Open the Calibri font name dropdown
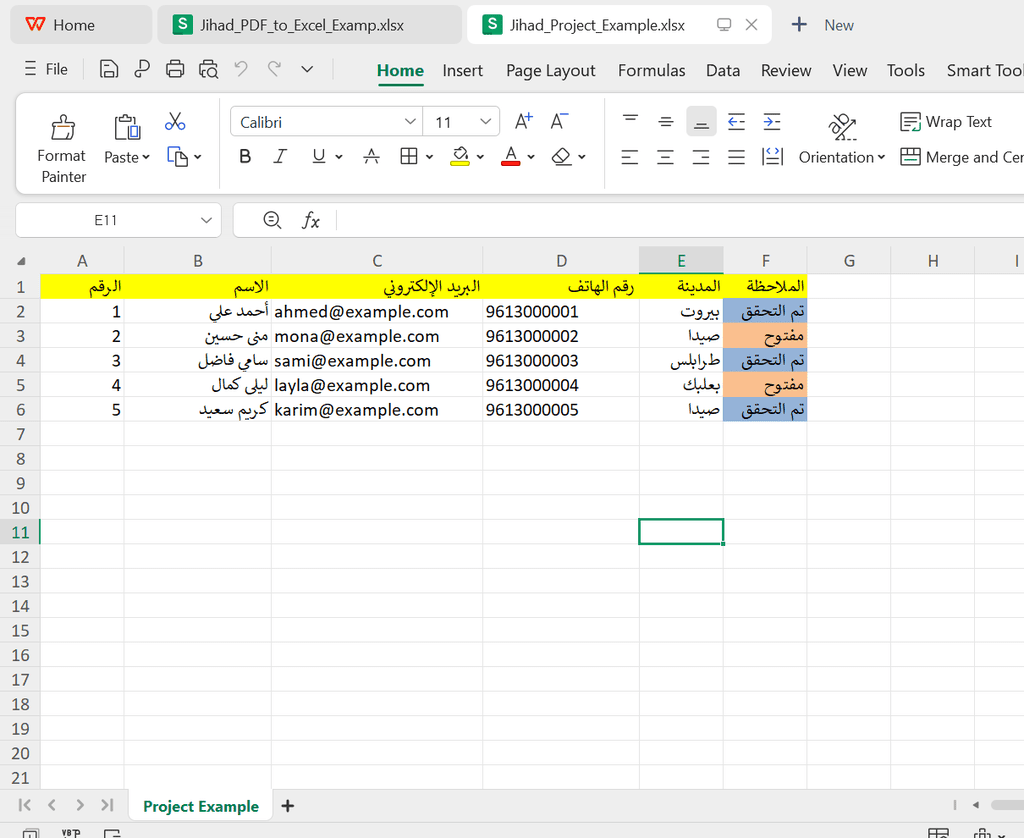 (410, 122)
